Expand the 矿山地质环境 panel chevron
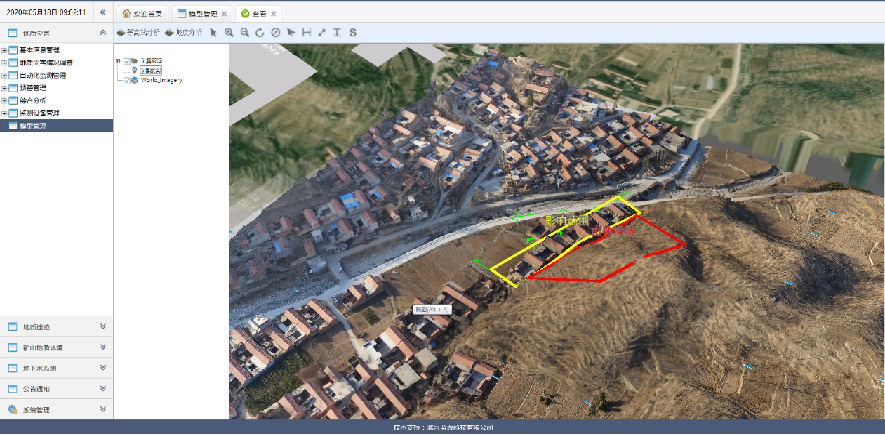Image resolution: width=885 pixels, height=435 pixels. pos(103,347)
